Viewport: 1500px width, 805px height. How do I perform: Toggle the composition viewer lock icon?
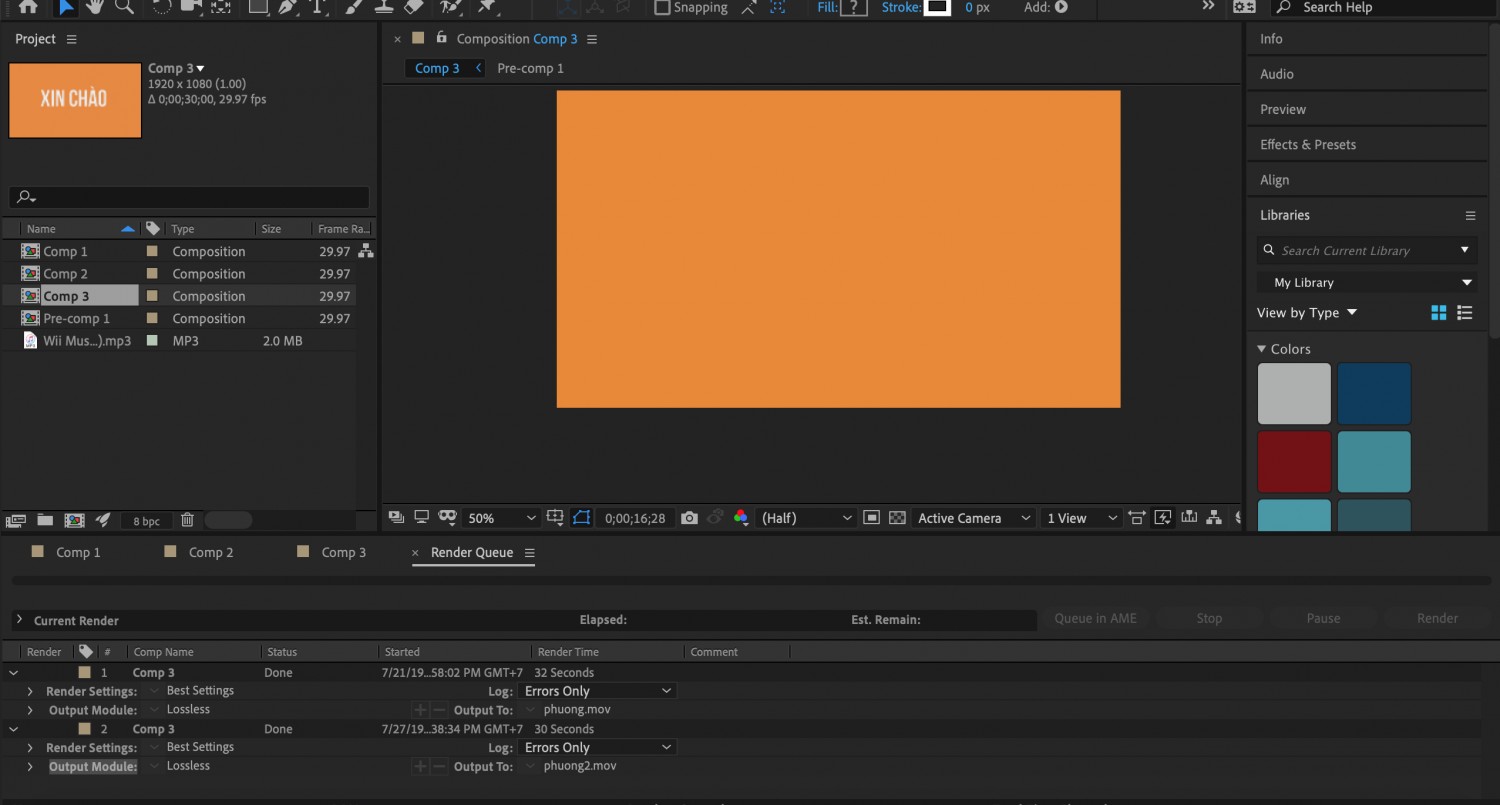click(441, 38)
